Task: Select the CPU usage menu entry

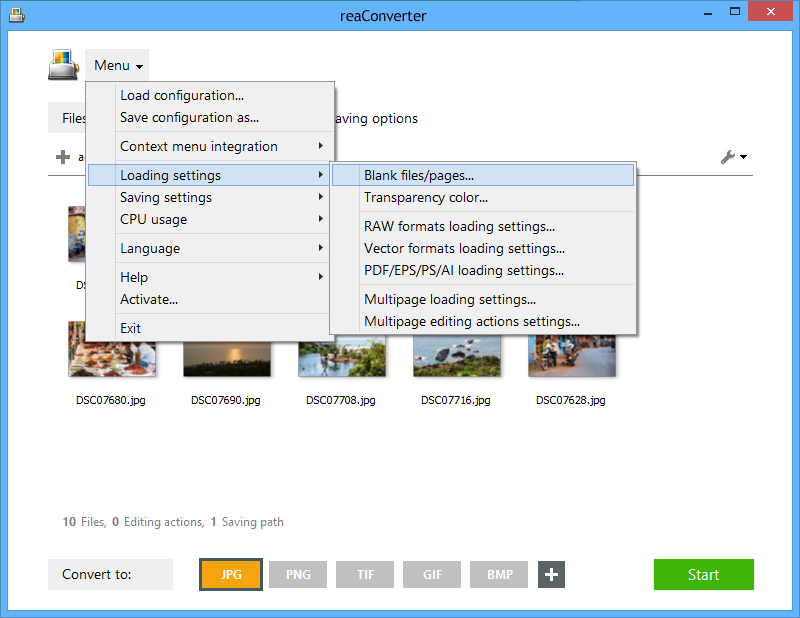Action: point(210,219)
